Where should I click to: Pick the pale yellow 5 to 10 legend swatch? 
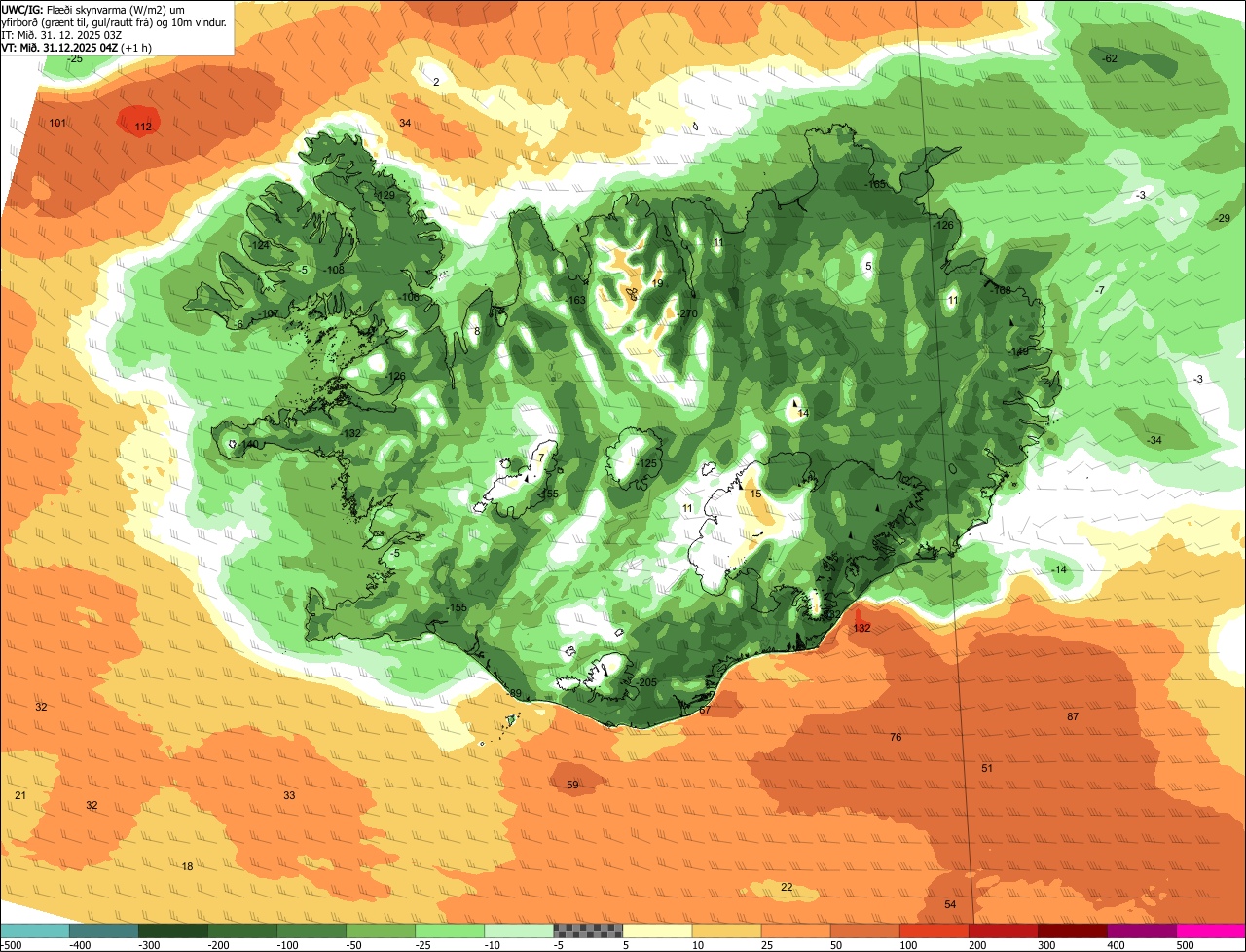click(x=657, y=931)
